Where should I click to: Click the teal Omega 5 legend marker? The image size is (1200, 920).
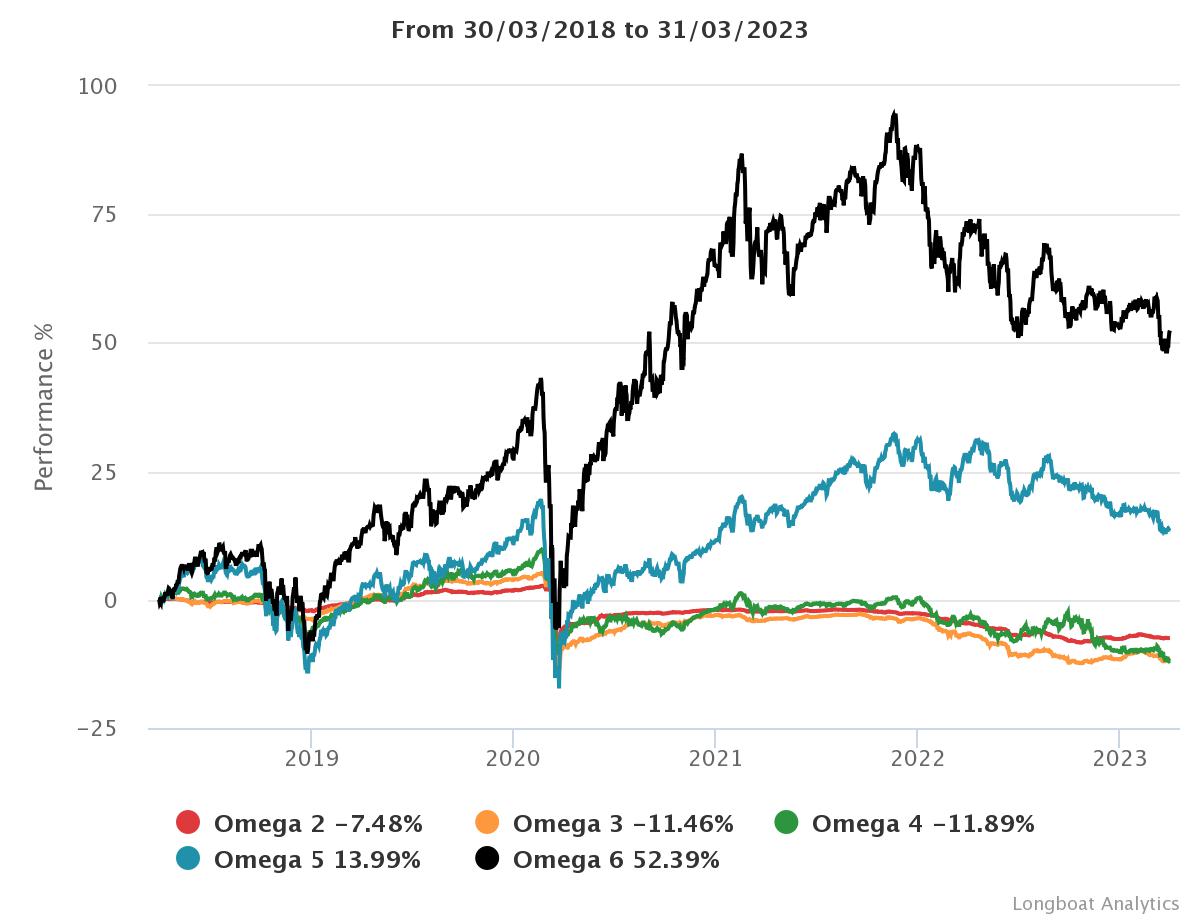(x=188, y=859)
